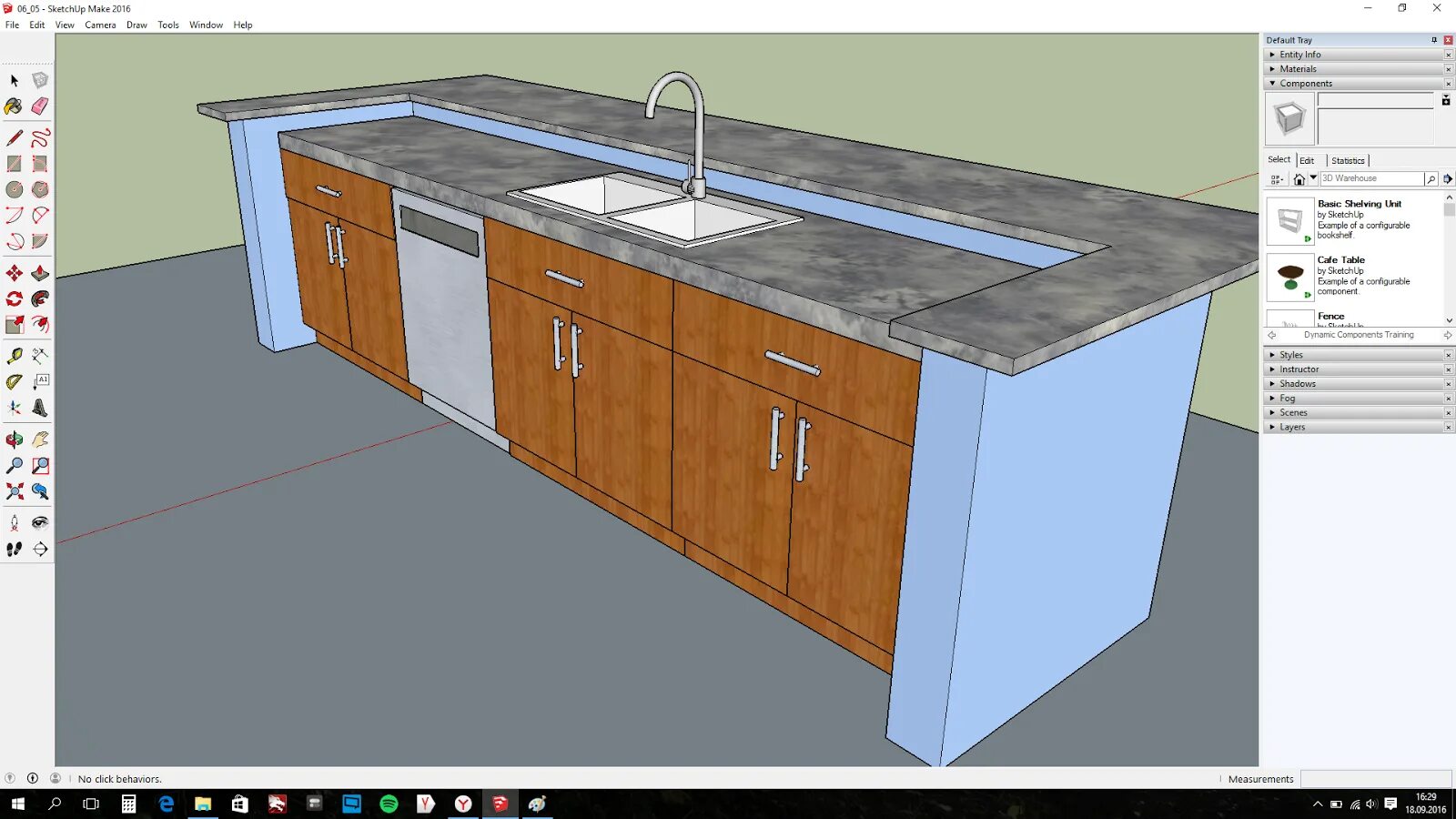Go forward in Dynamic Components Training
Screen dimensions: 1456x819
1448,335
